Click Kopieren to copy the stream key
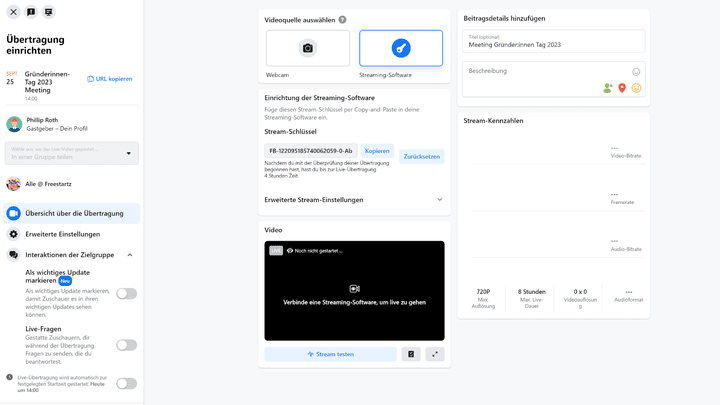This screenshot has height=405, width=720. [x=376, y=151]
